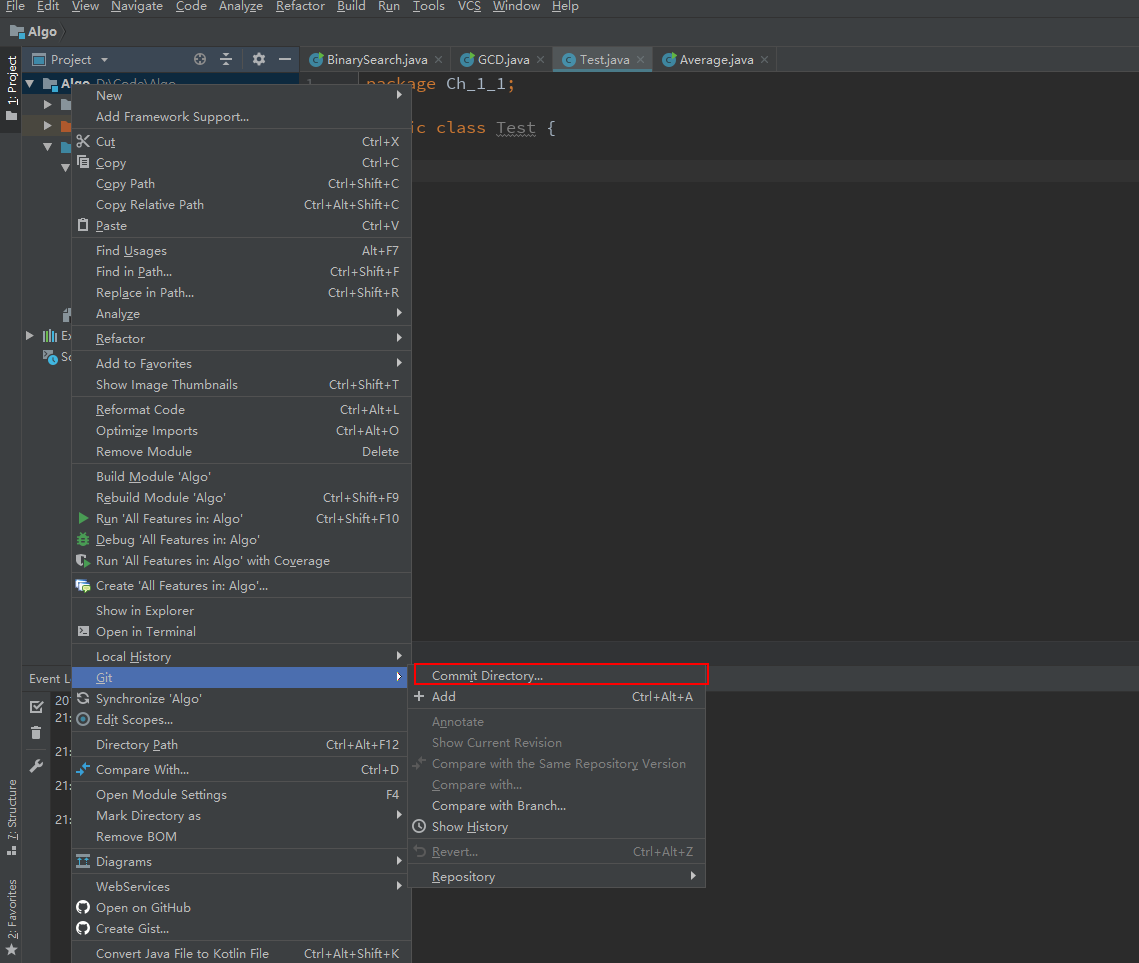Hide the Project panel using minus icon
Viewport: 1139px width, 963px height.
[x=285, y=60]
